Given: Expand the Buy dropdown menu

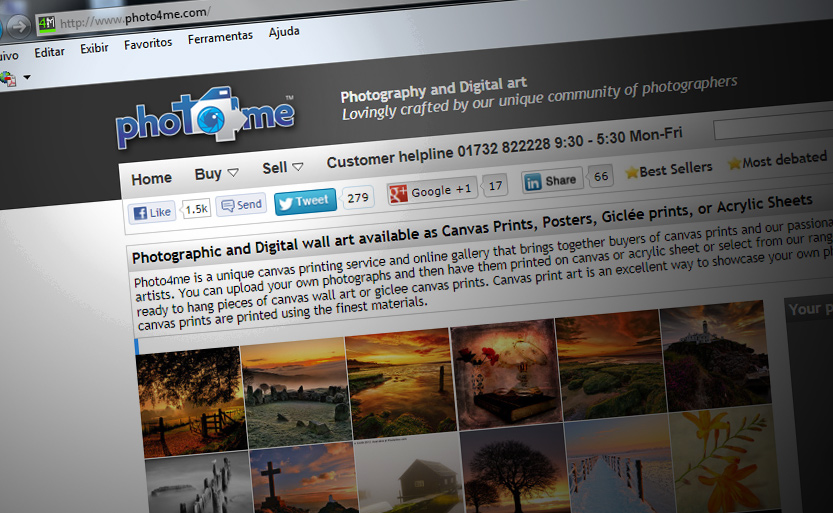Looking at the screenshot, I should coord(216,174).
